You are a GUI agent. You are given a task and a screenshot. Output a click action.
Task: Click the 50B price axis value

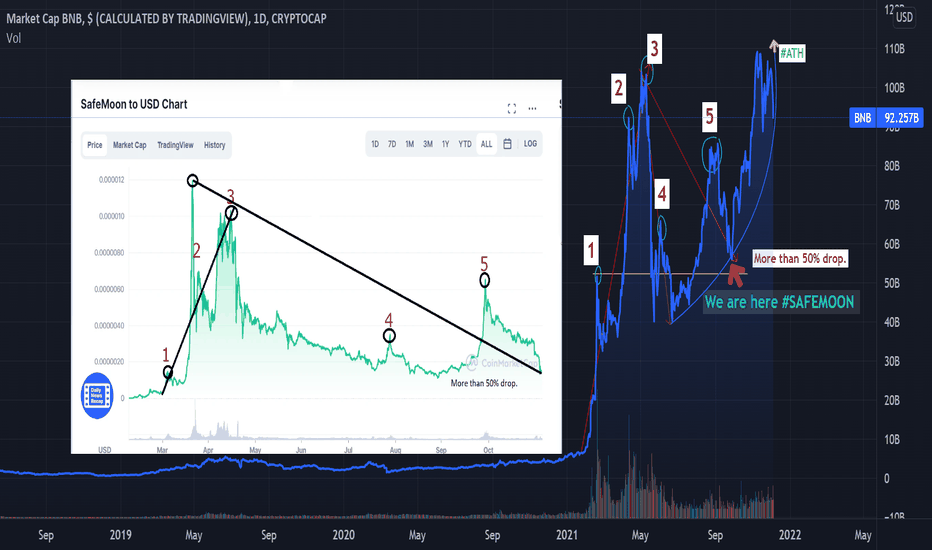pyautogui.click(x=892, y=283)
